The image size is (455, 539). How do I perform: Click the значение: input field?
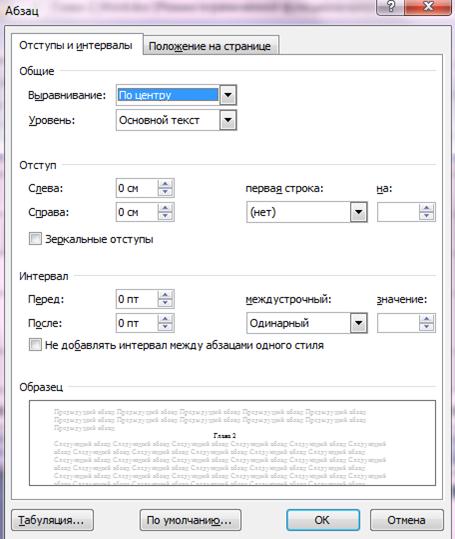click(x=398, y=323)
